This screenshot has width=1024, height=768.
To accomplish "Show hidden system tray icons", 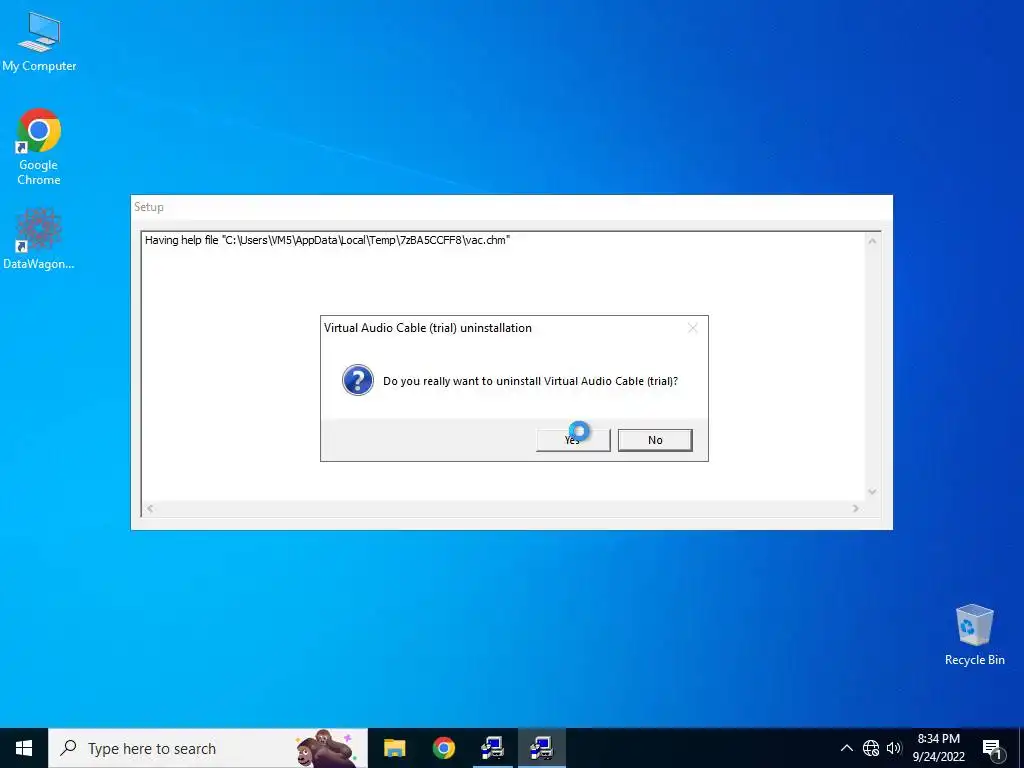I will [x=846, y=748].
